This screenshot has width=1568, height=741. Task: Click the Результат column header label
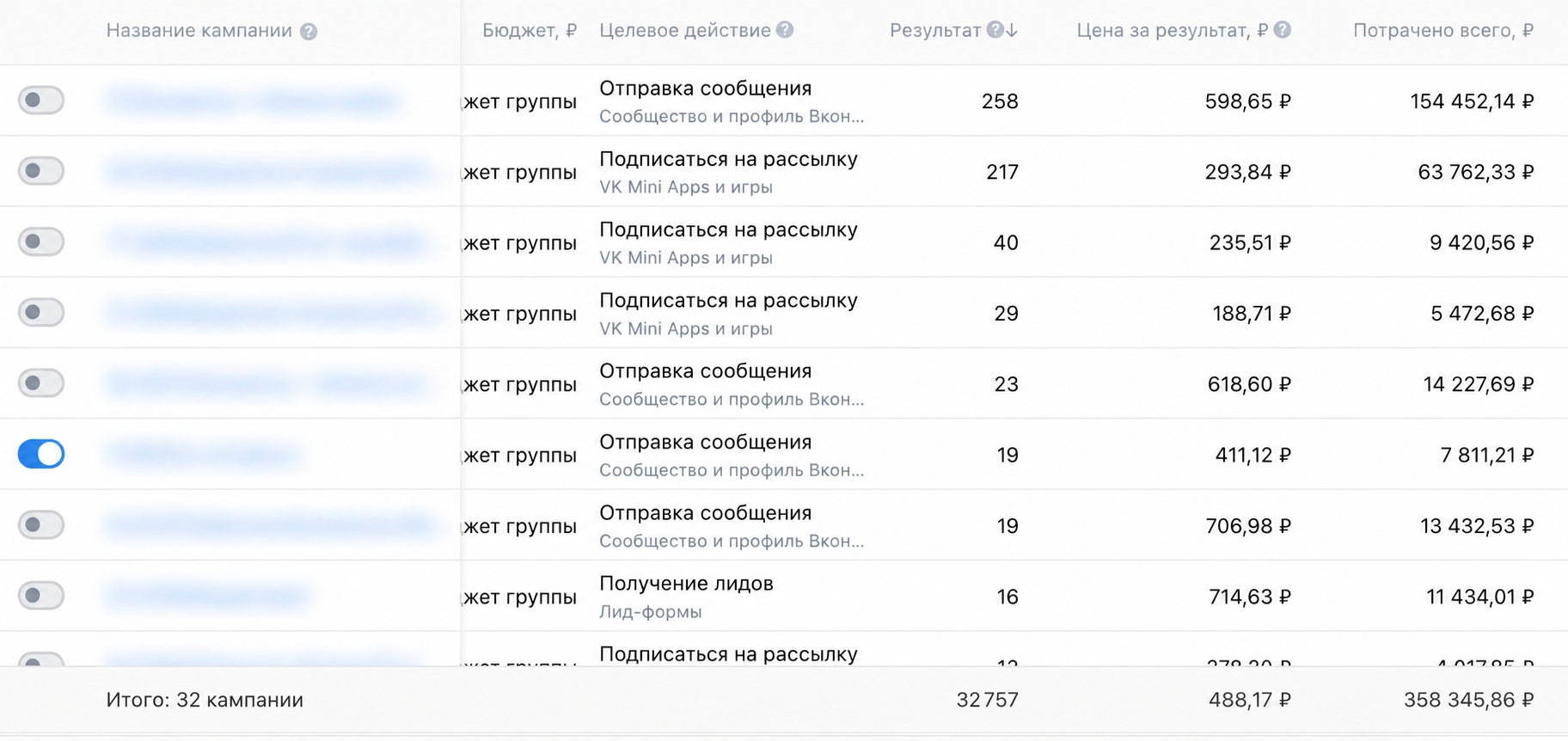pyautogui.click(x=935, y=31)
